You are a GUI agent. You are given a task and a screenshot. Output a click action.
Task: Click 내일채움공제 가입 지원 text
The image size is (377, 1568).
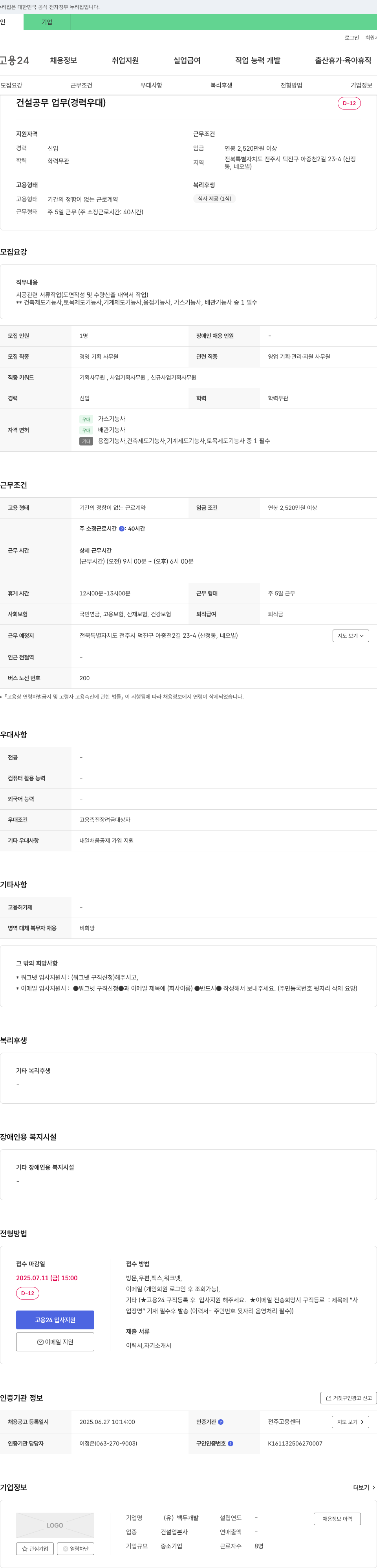[106, 841]
